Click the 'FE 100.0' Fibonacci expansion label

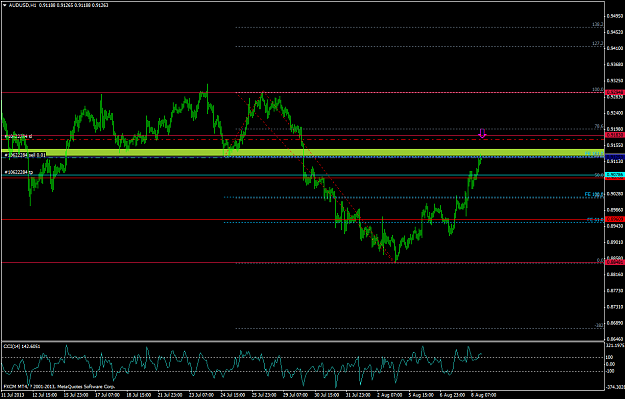pos(594,195)
